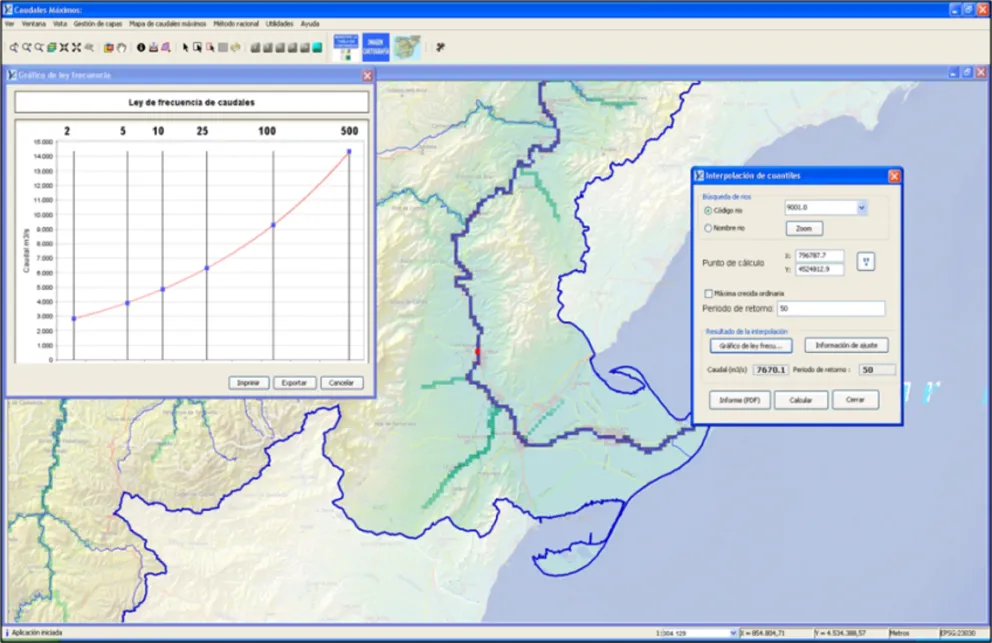Click the chart data point at return period 100
This screenshot has width=992, height=643.
point(273,225)
